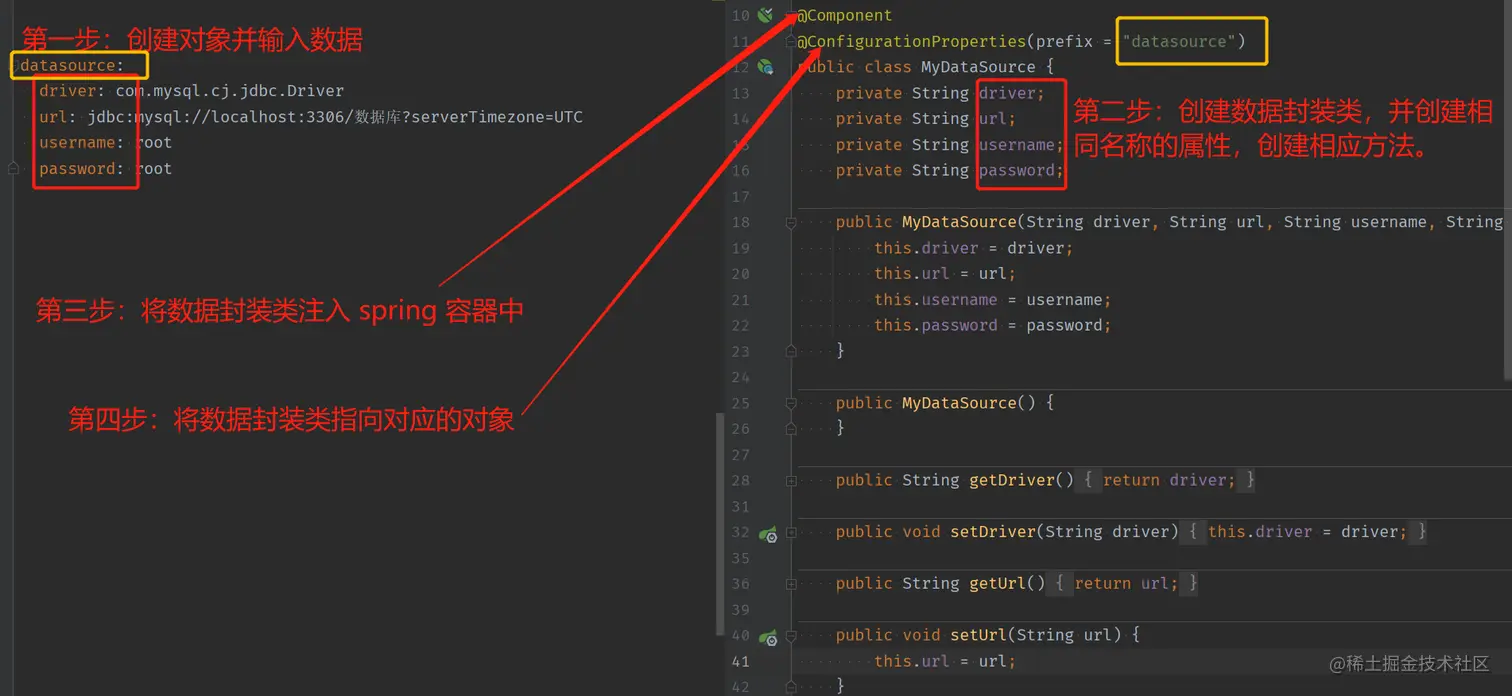Click the setUrl method name on line 40
Viewport: 1512px width, 696px height.
[978, 635]
